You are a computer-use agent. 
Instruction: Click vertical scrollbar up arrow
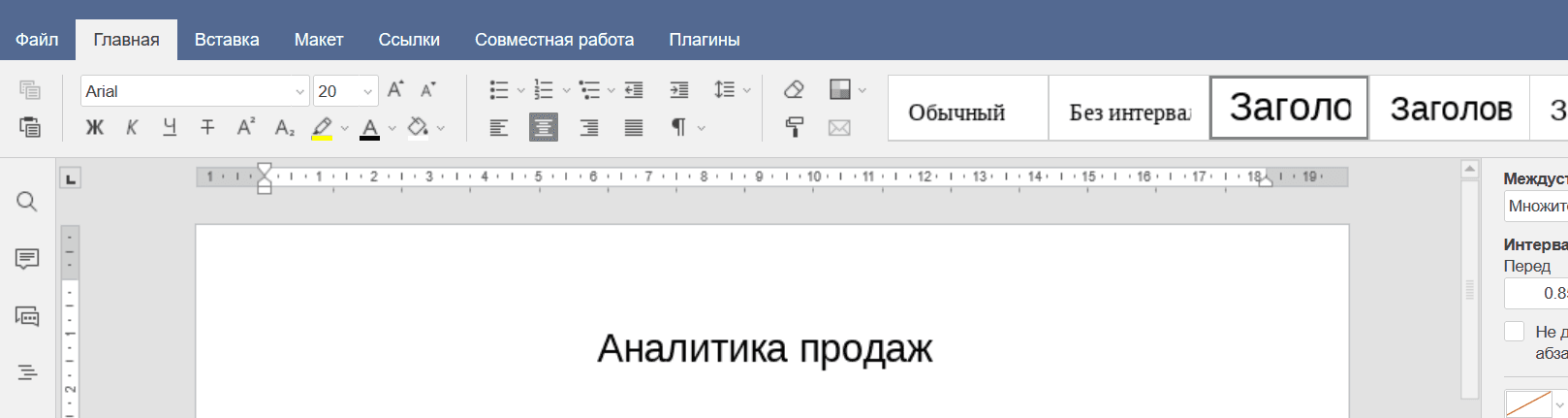(1469, 169)
